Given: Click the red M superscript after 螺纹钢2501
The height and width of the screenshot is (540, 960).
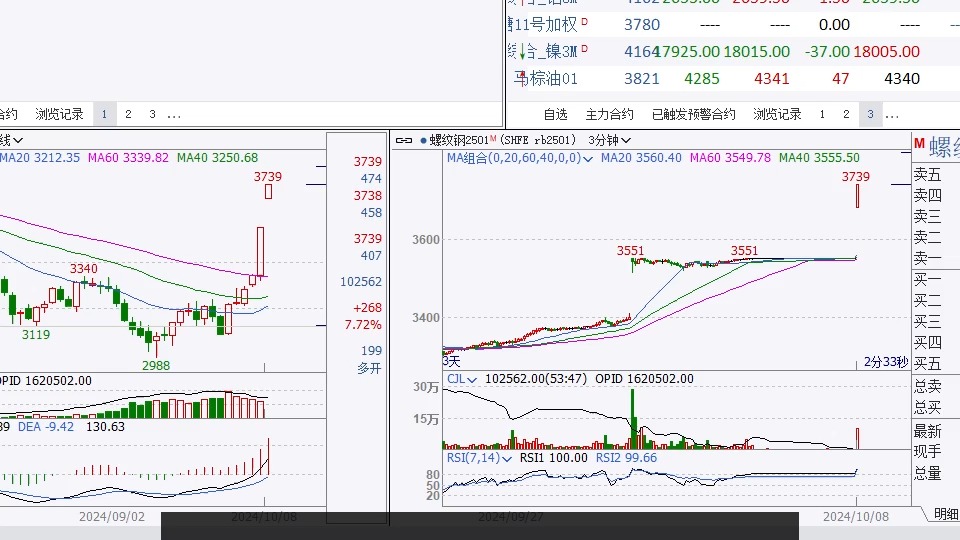Looking at the screenshot, I should click(x=493, y=139).
